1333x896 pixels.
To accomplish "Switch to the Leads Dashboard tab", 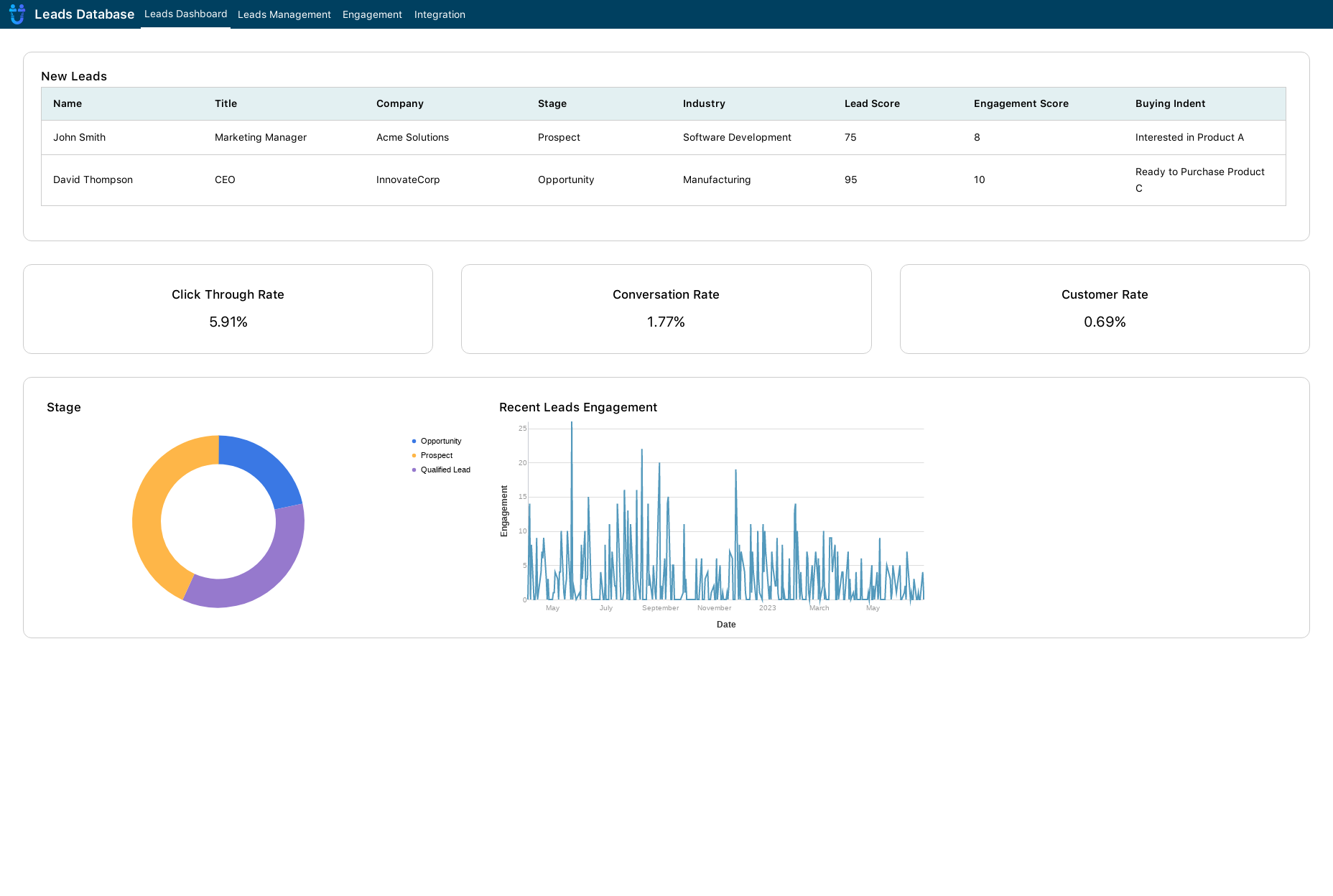I will 185,14.
